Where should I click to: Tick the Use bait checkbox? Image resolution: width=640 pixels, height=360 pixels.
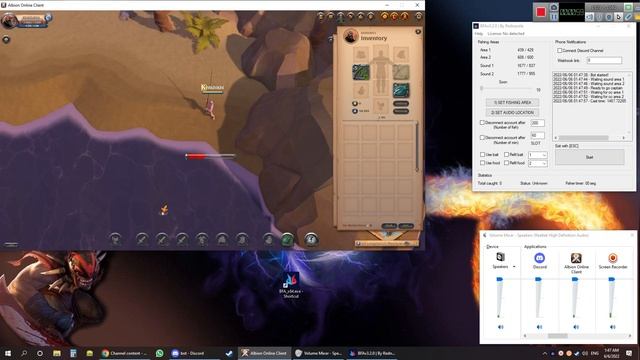[482, 155]
